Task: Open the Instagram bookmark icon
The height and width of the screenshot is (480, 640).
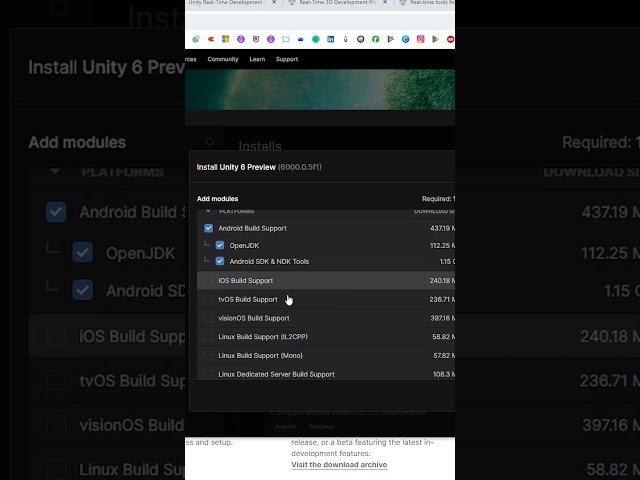Action: pyautogui.click(x=420, y=39)
